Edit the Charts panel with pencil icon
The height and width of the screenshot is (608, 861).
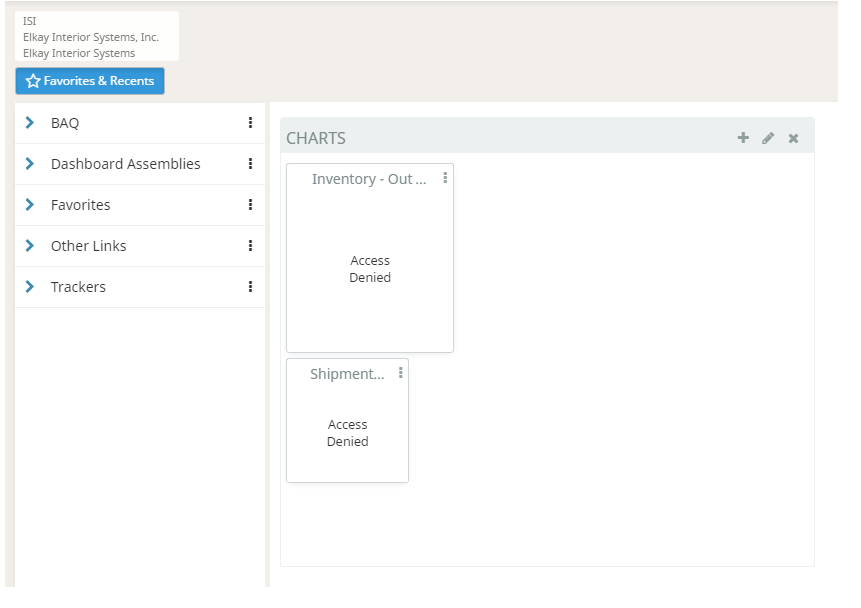(x=768, y=138)
